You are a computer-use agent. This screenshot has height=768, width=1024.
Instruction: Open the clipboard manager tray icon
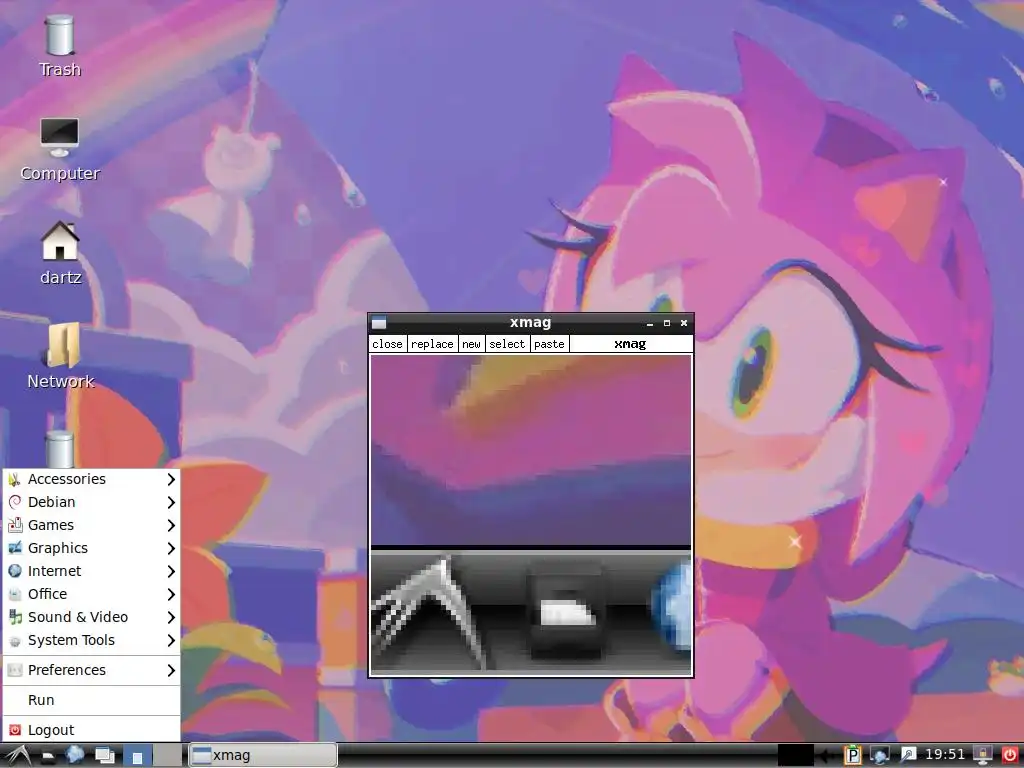(x=852, y=756)
